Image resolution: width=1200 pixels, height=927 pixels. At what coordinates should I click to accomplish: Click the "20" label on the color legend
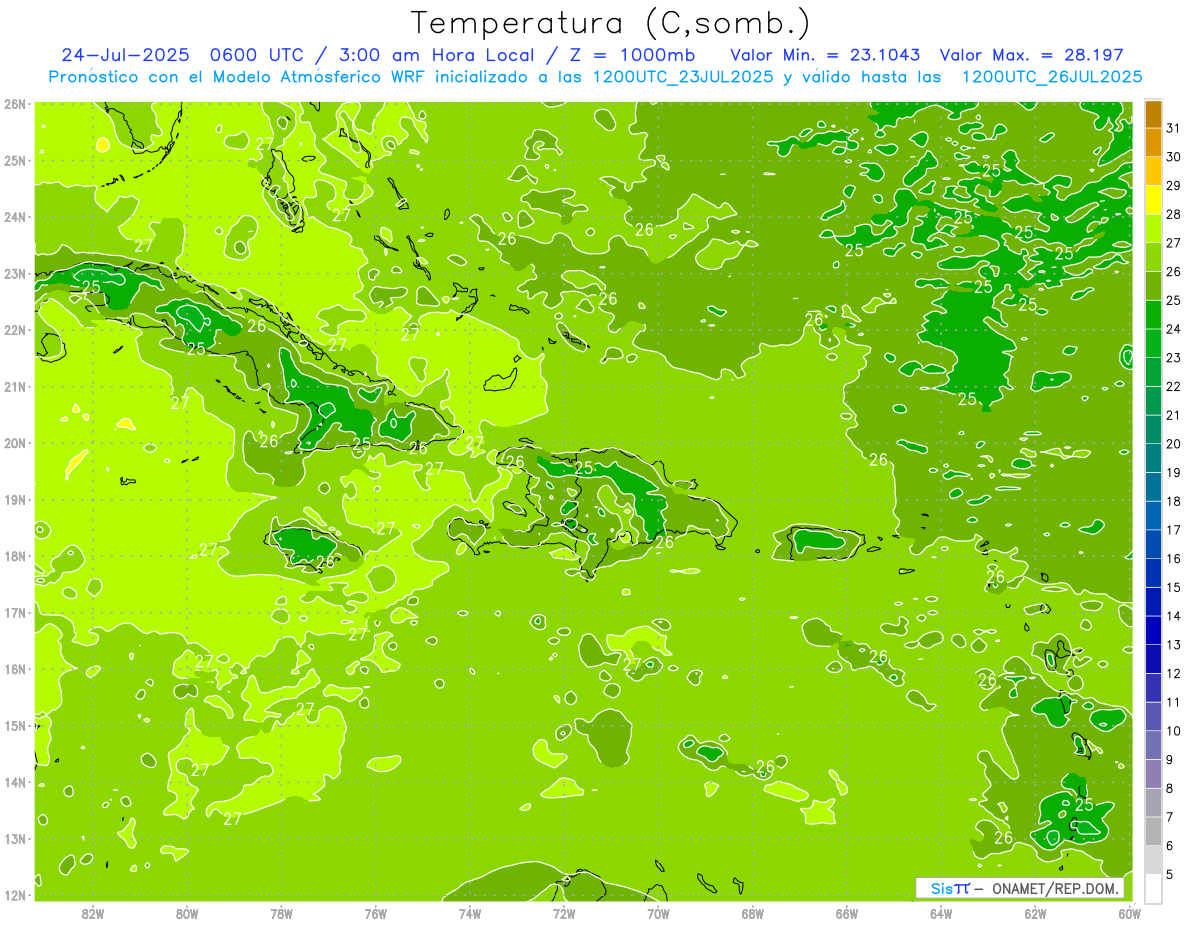[x=1173, y=444]
